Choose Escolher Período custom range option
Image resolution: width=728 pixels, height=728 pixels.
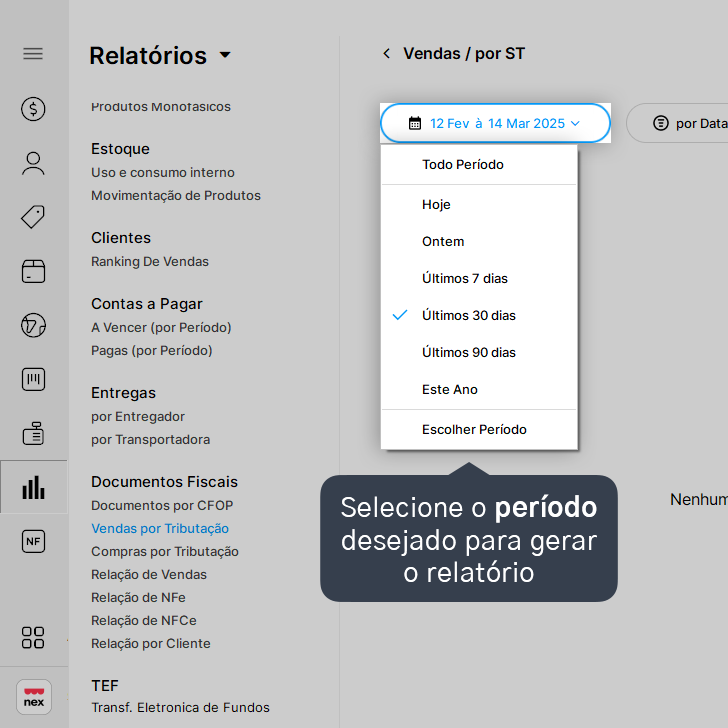[x=479, y=429]
